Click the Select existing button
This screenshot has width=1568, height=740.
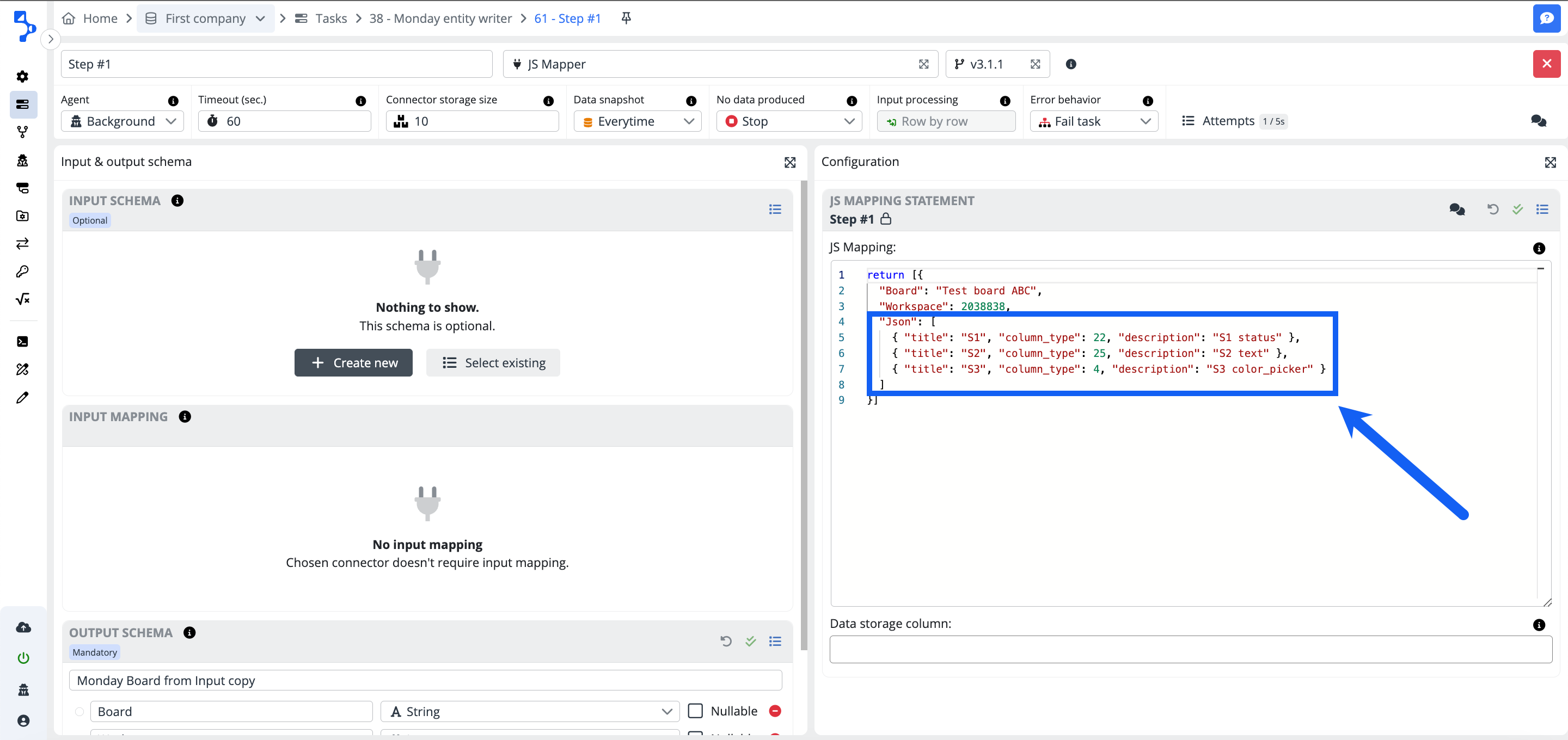click(492, 363)
